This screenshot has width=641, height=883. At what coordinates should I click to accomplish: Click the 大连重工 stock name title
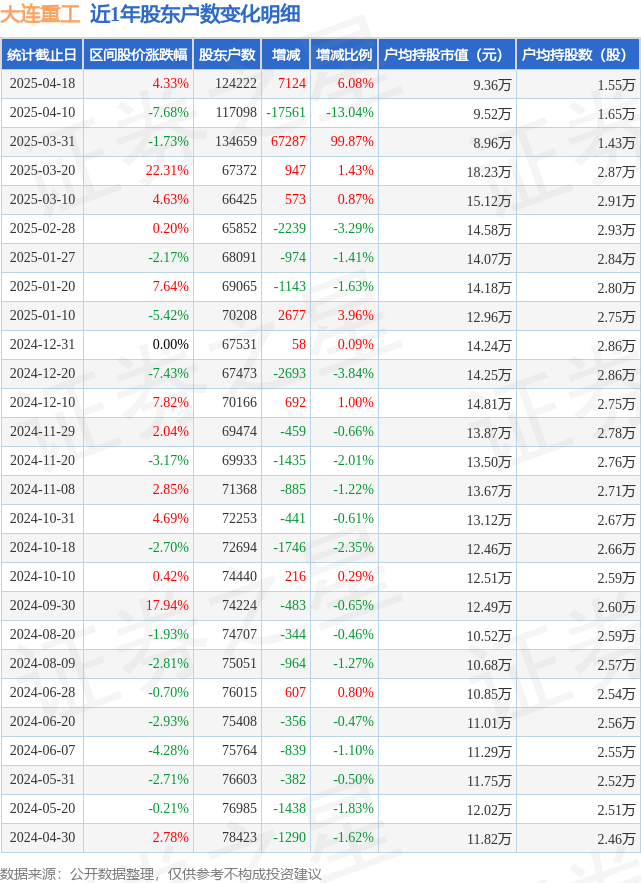click(40, 14)
